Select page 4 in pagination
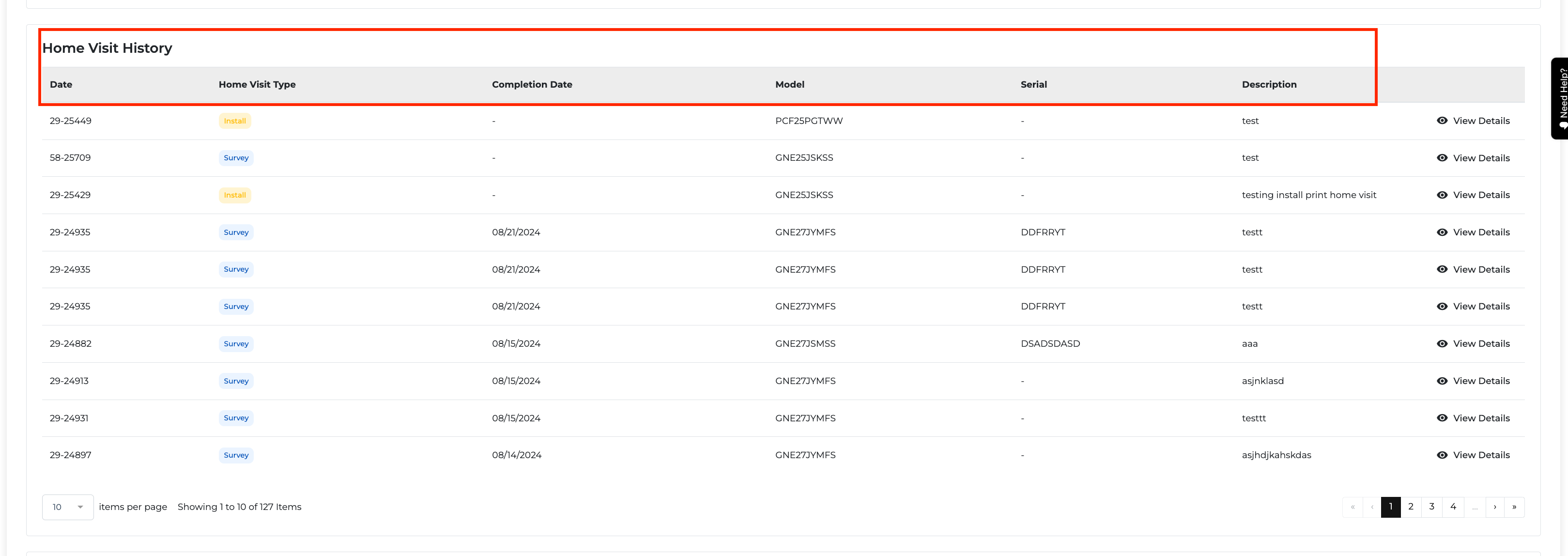The width and height of the screenshot is (1568, 556). pos(1453,507)
